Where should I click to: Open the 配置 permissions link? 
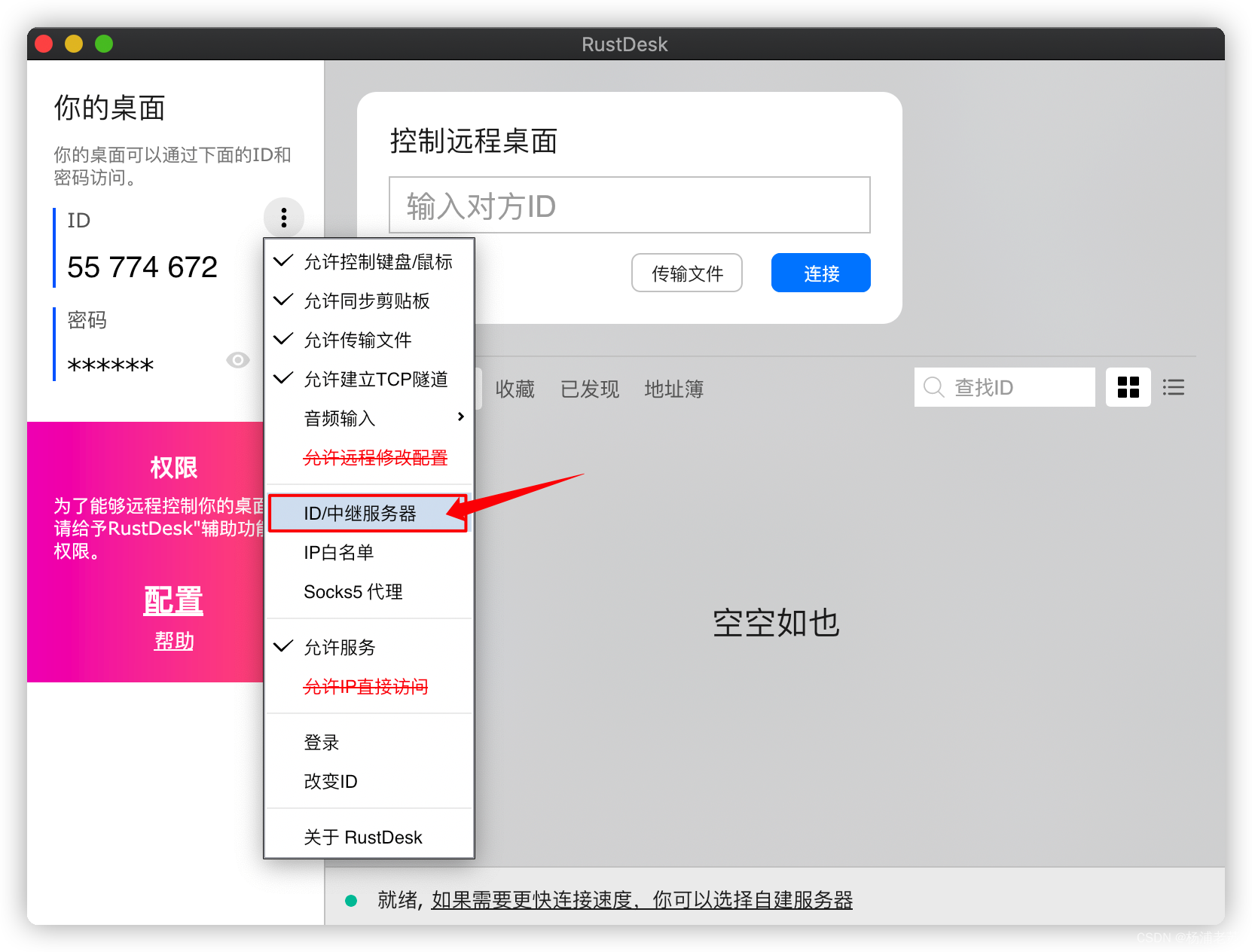(173, 600)
